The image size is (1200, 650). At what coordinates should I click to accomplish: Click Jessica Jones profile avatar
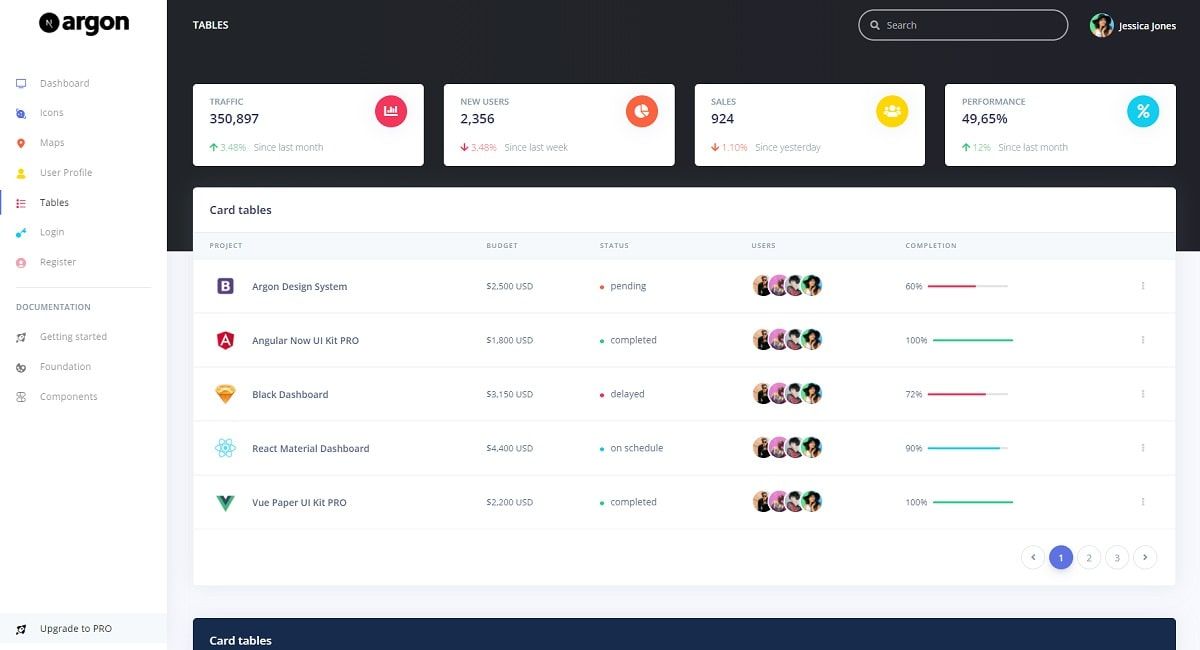click(1102, 25)
